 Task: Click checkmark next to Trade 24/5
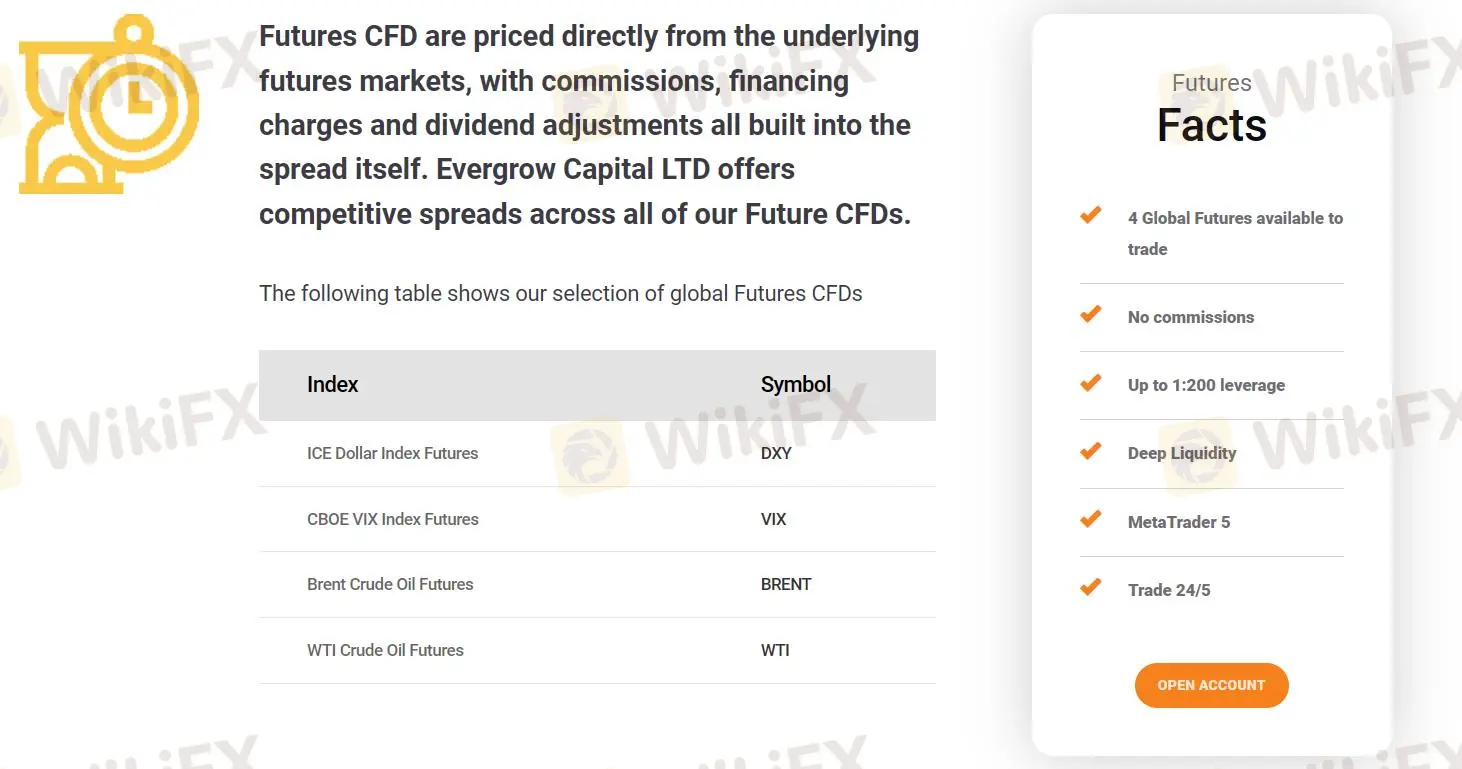[x=1091, y=587]
